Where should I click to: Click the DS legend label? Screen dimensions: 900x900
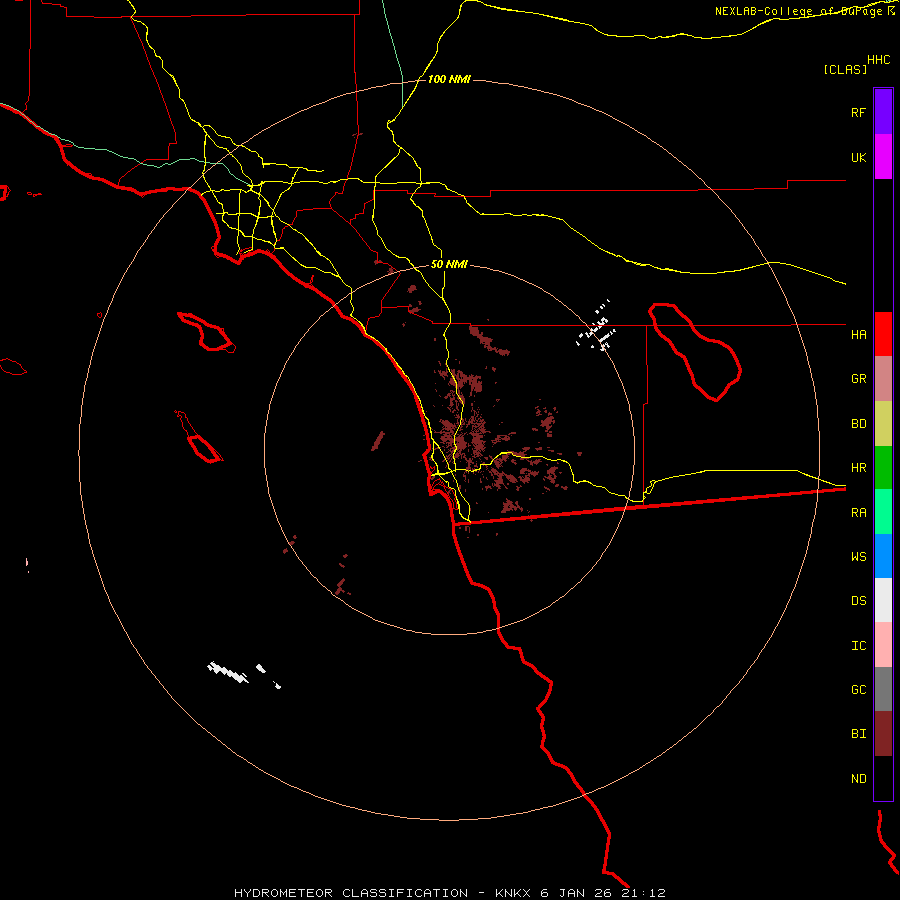pyautogui.click(x=858, y=601)
